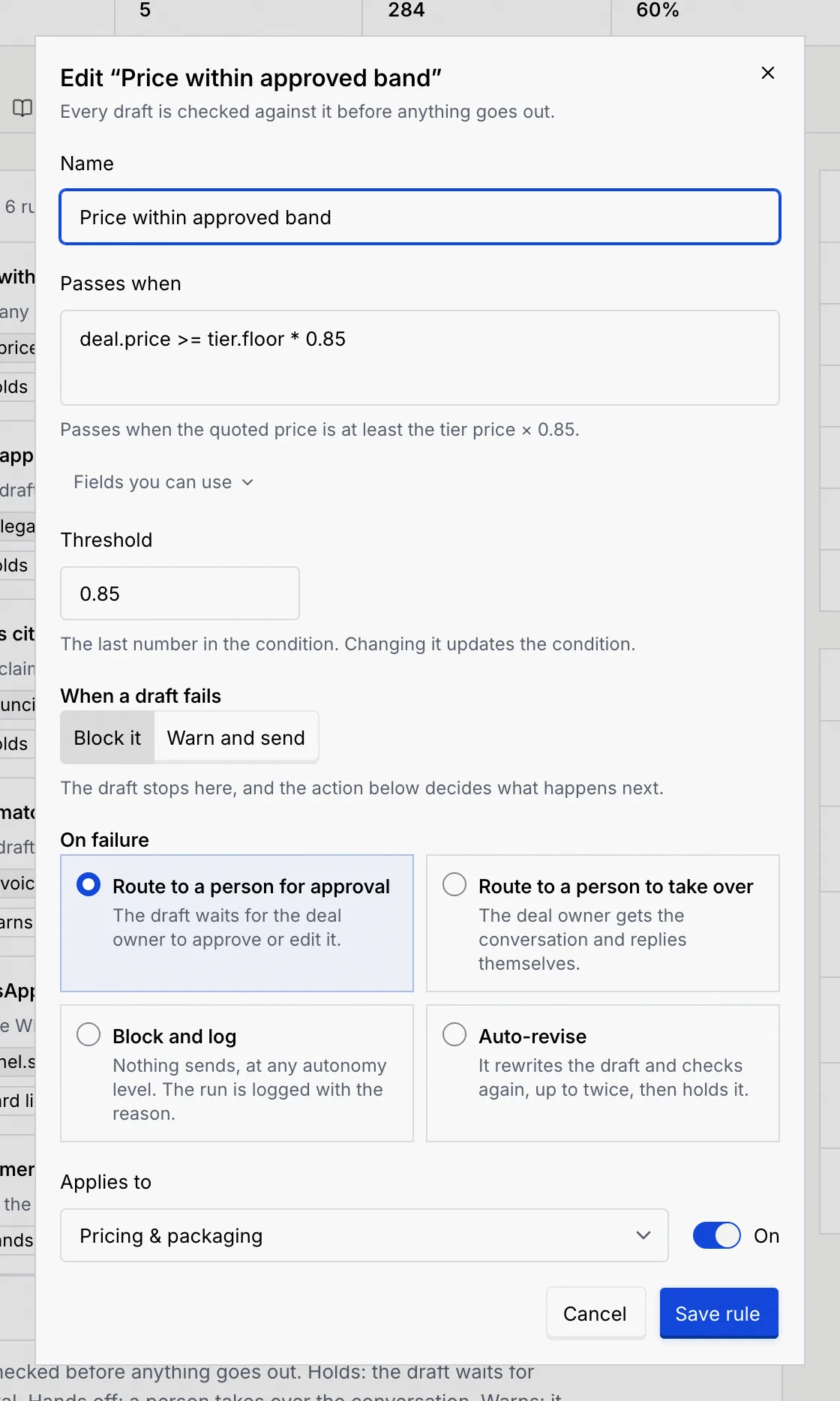Edit the Passes when condition box
The image size is (840, 1401).
coord(420,358)
